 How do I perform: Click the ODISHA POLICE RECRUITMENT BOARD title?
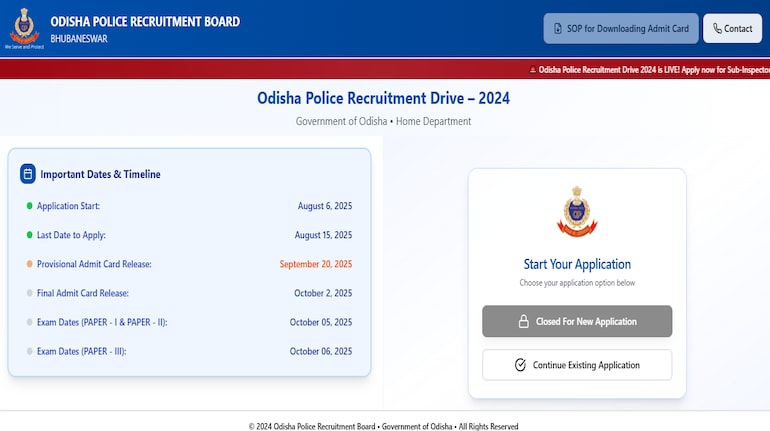click(x=145, y=22)
